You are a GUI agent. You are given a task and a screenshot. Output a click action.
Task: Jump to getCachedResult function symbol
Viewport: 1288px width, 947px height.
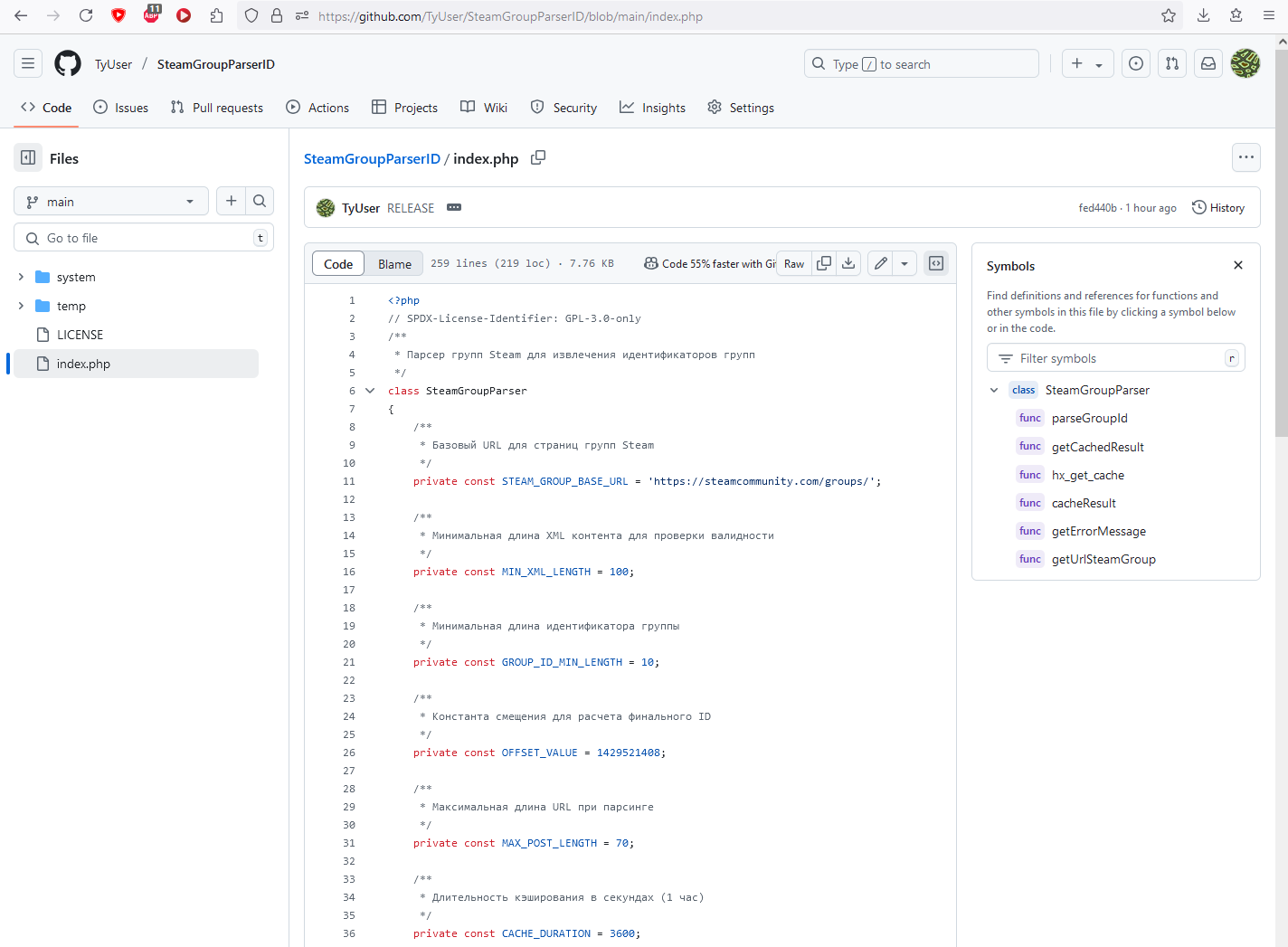[x=1097, y=447]
